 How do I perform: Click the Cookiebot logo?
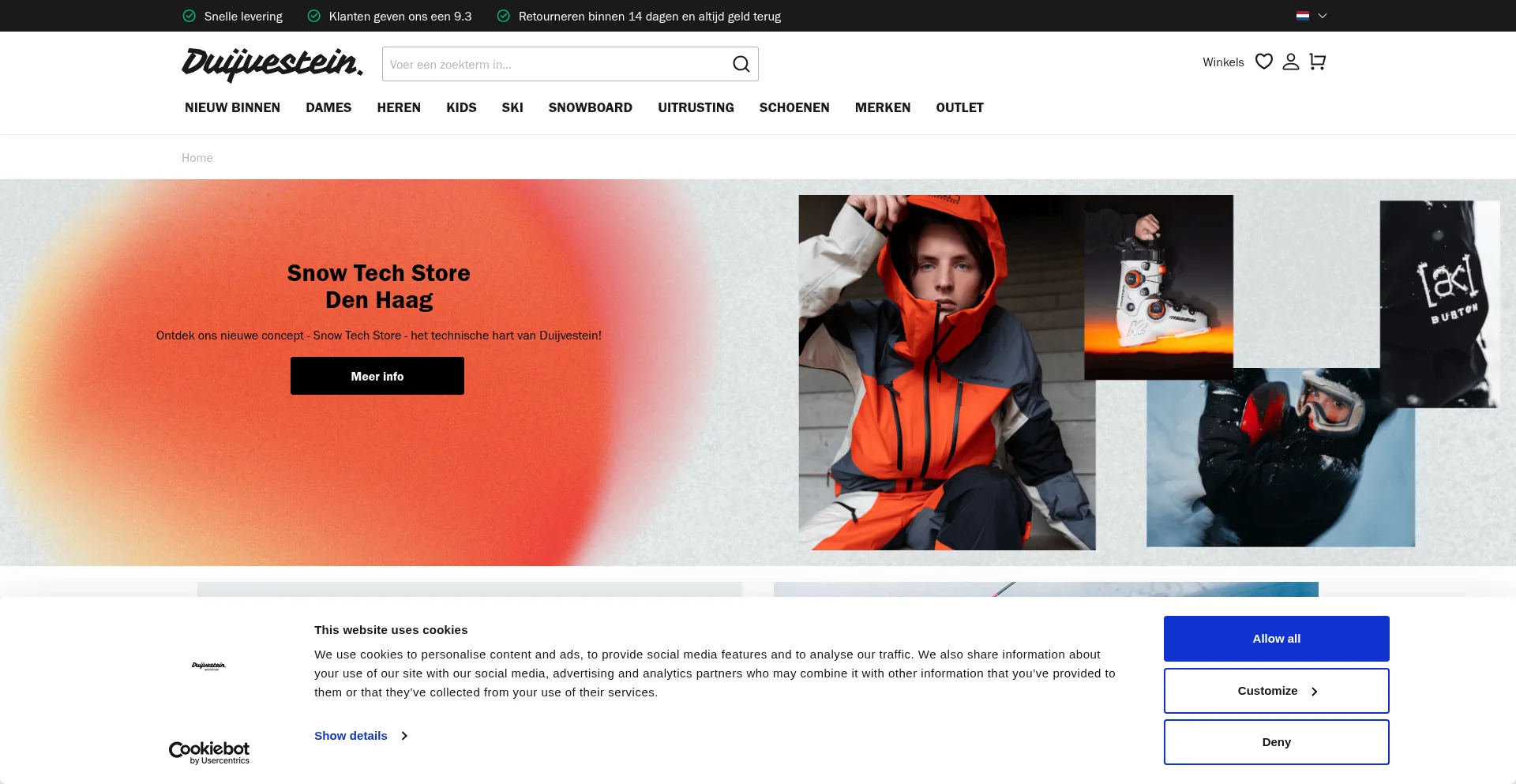(209, 752)
